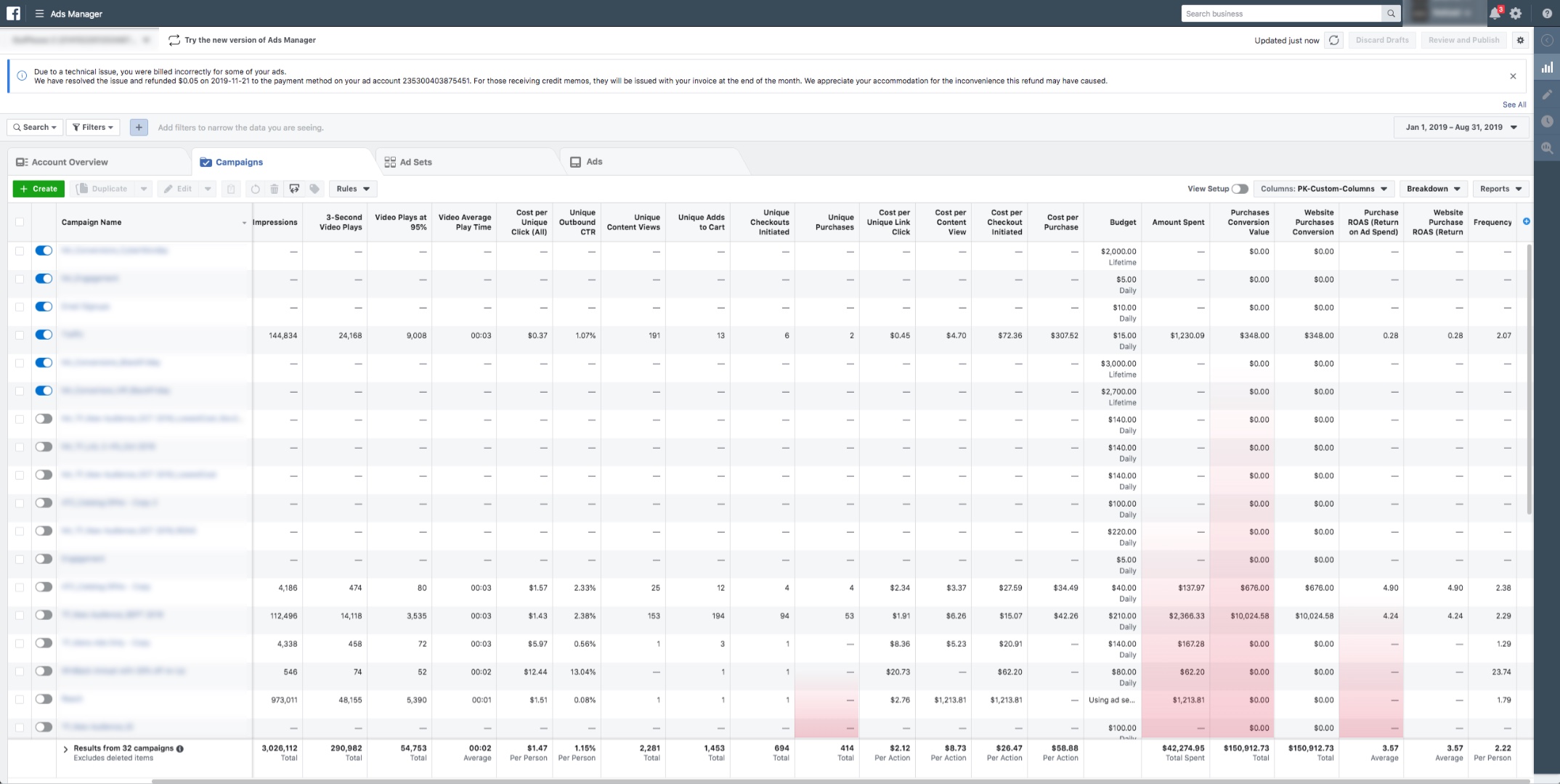Click the refresh data icon
This screenshot has height=784, width=1560.
[1333, 41]
